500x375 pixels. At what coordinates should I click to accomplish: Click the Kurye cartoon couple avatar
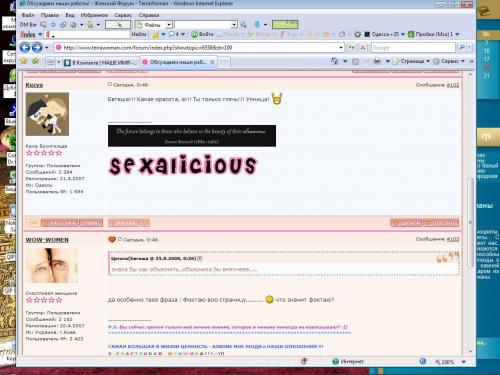tap(47, 114)
